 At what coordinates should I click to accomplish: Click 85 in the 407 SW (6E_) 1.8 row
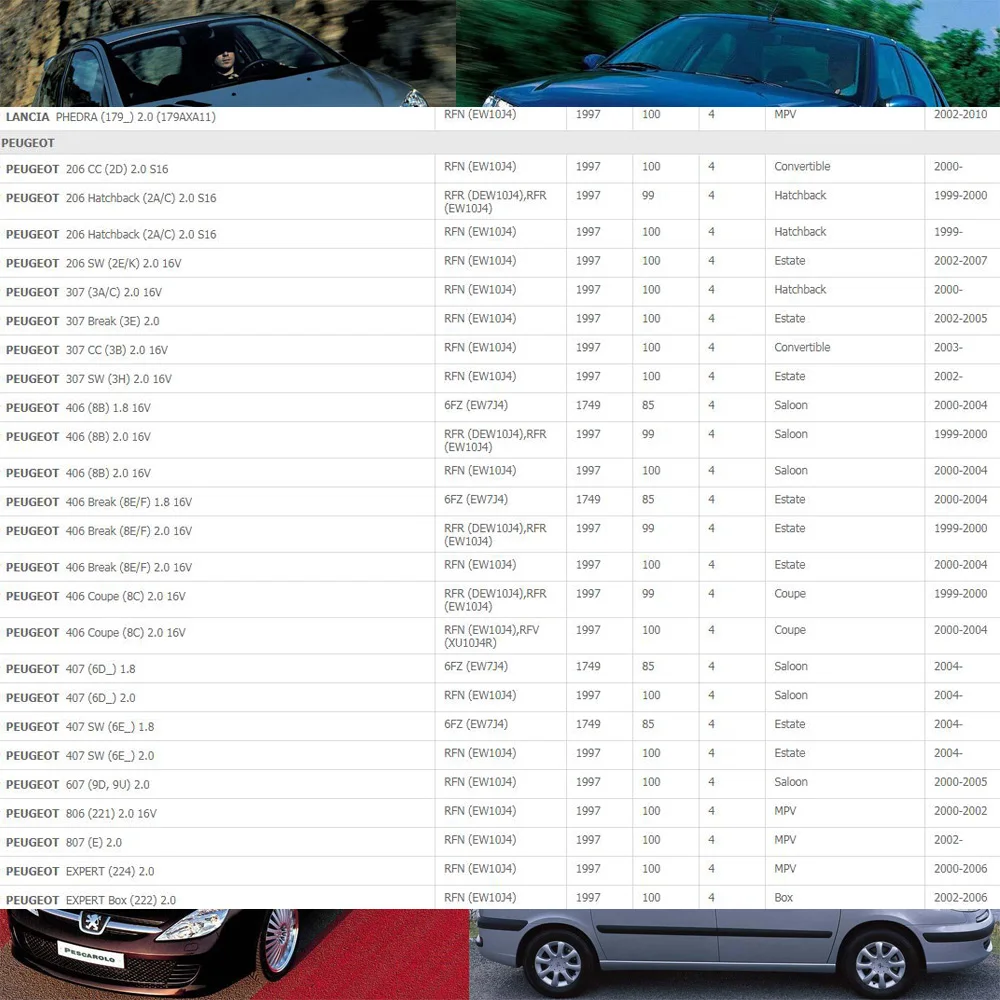(648, 724)
